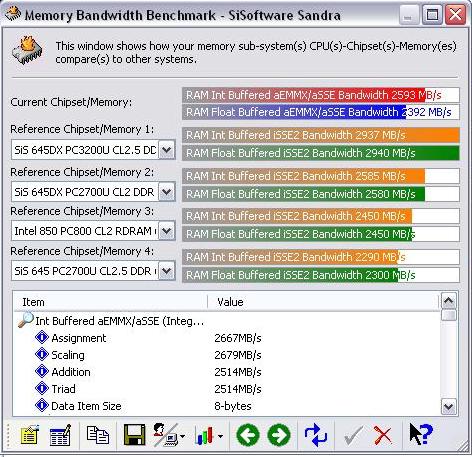Close the Memory Bandwidth Benchmark window
This screenshot has height=457, width=472.
click(x=455, y=15)
